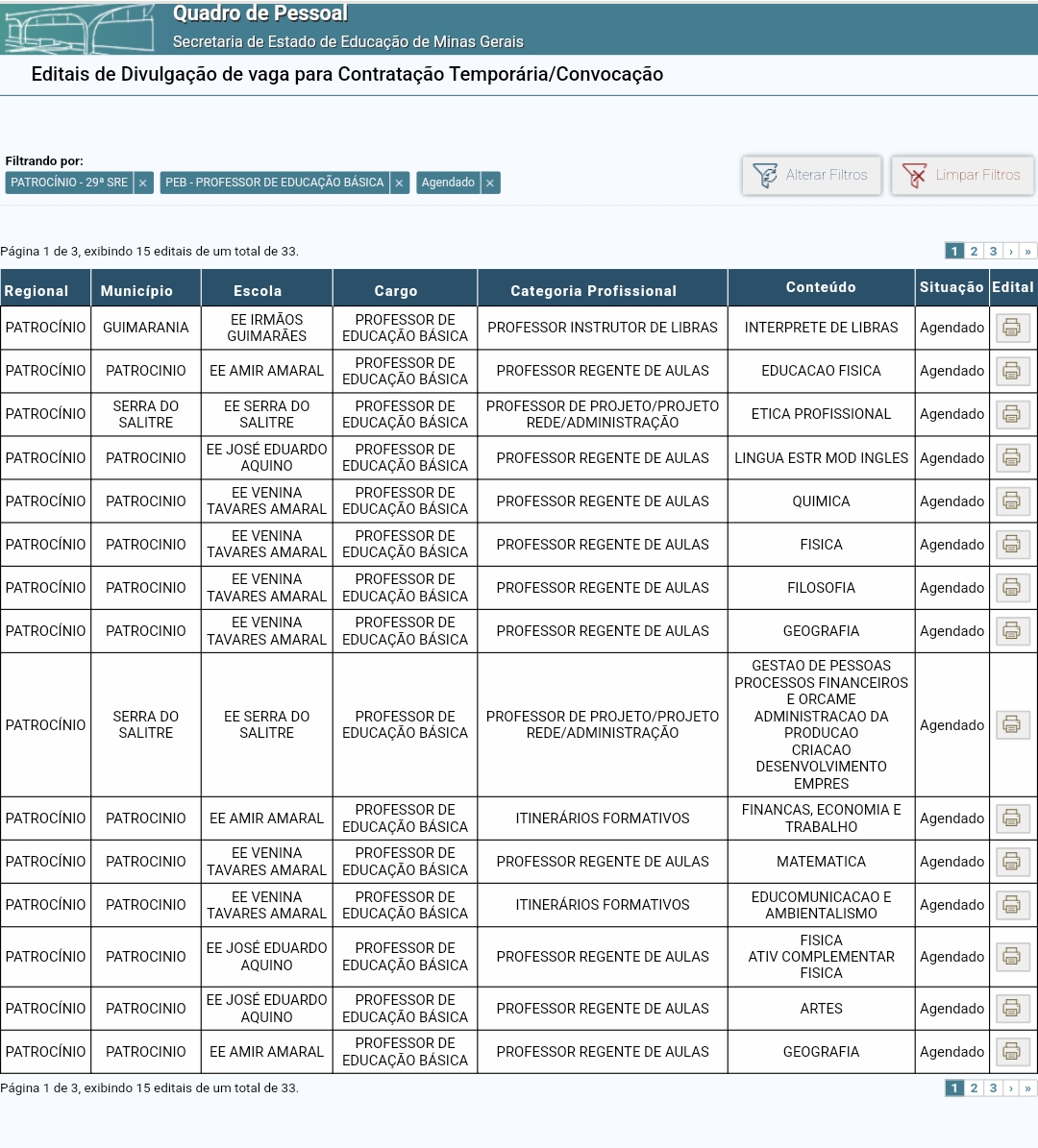
Task: Print edital for MATEMATICA vacancy
Action: click(1011, 862)
